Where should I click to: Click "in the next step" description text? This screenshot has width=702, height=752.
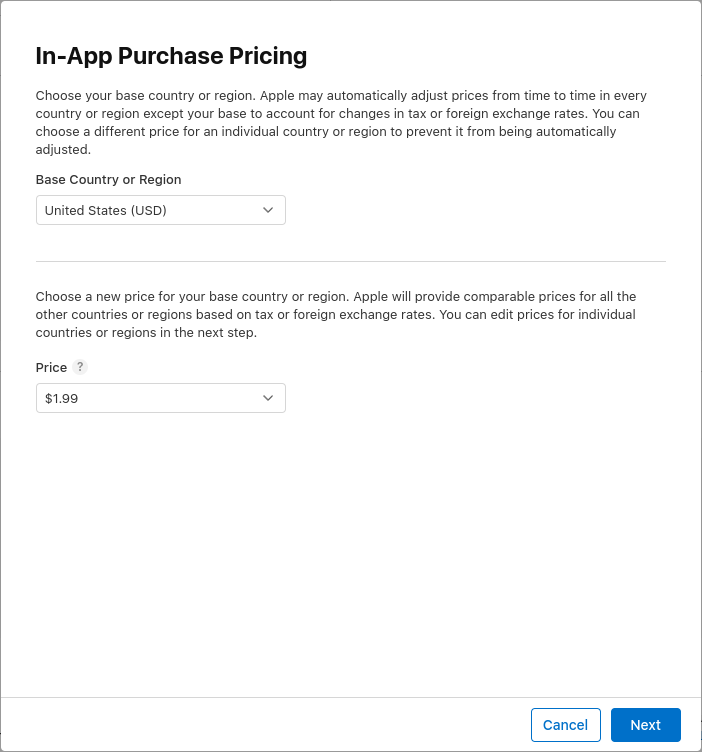(210, 333)
